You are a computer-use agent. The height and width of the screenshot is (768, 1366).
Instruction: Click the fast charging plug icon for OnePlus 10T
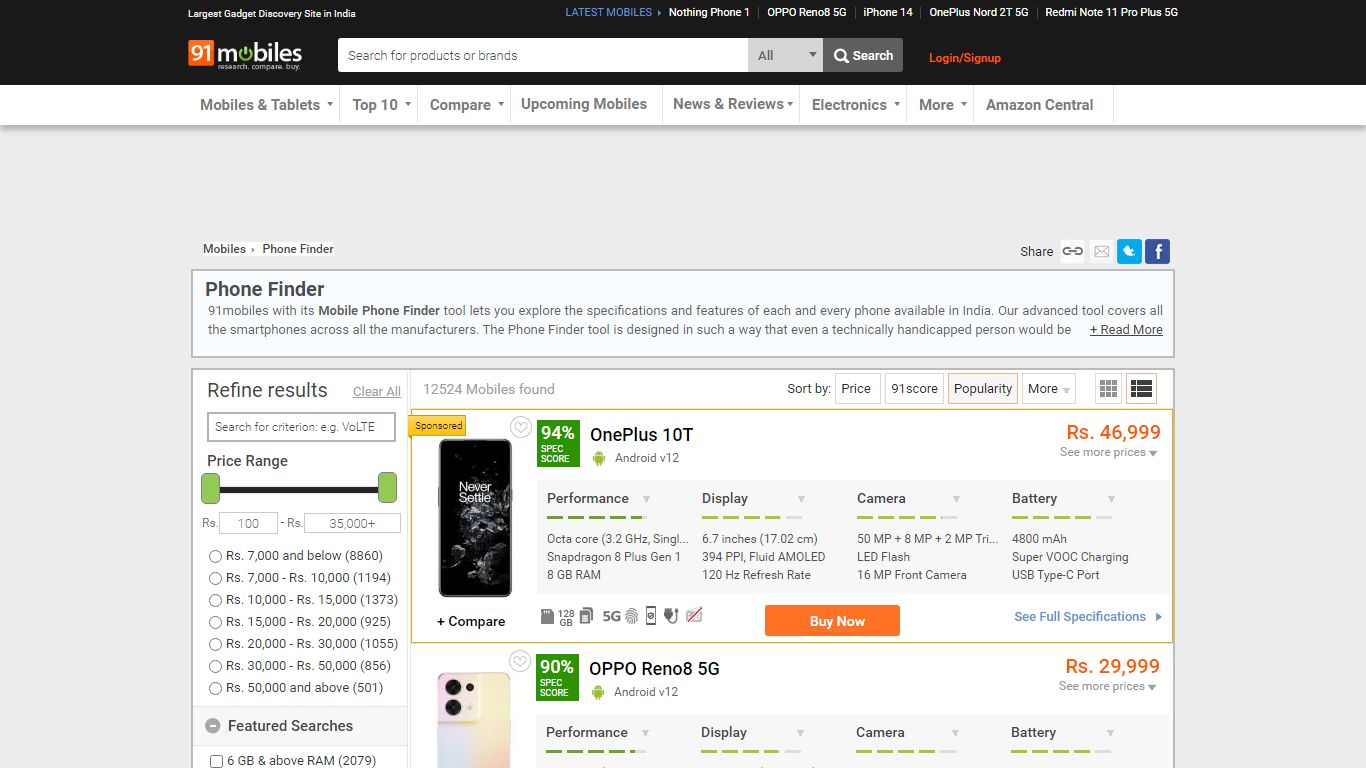click(671, 616)
